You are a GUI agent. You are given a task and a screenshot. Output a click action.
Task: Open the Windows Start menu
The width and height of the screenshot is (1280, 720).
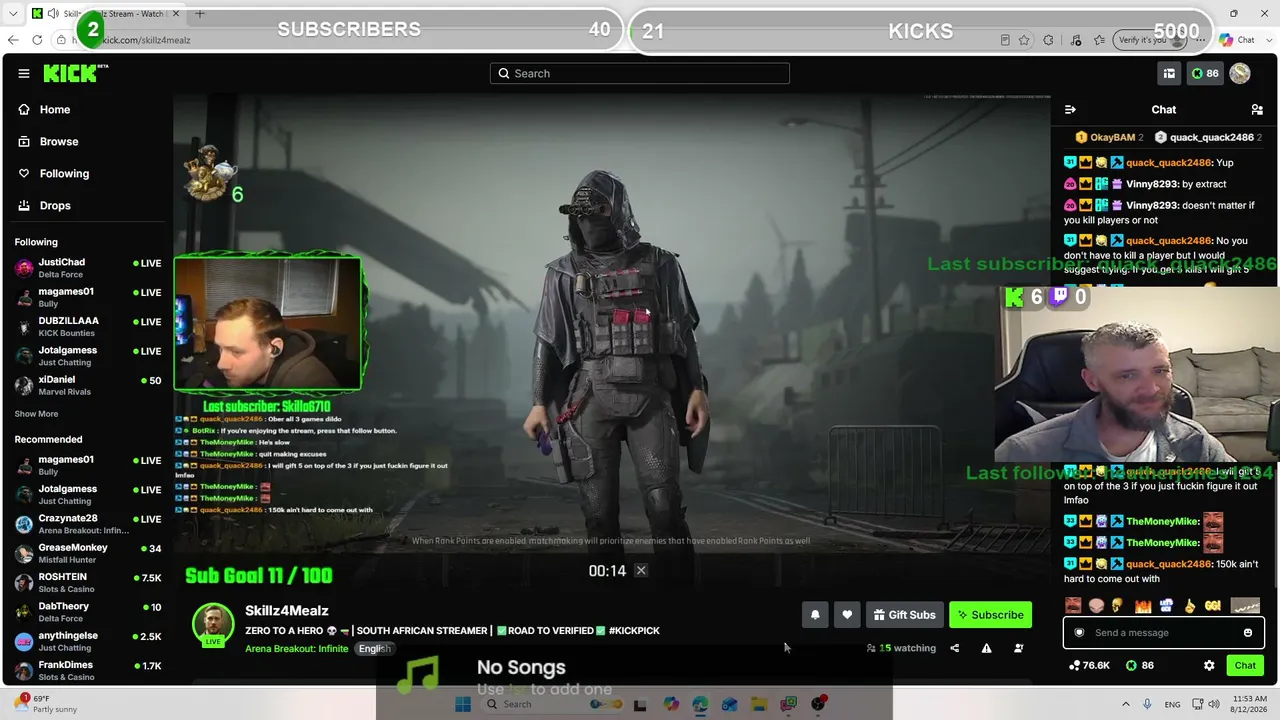coord(462,704)
